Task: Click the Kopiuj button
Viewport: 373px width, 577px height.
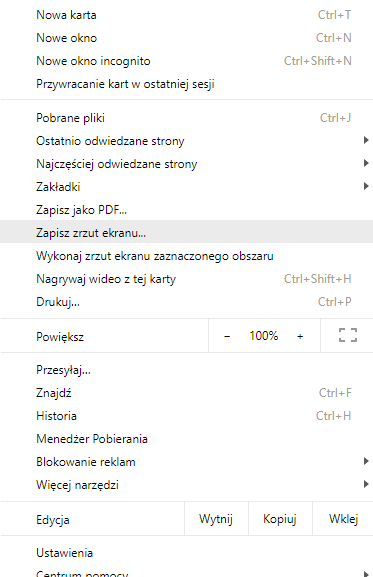Action: point(280,519)
